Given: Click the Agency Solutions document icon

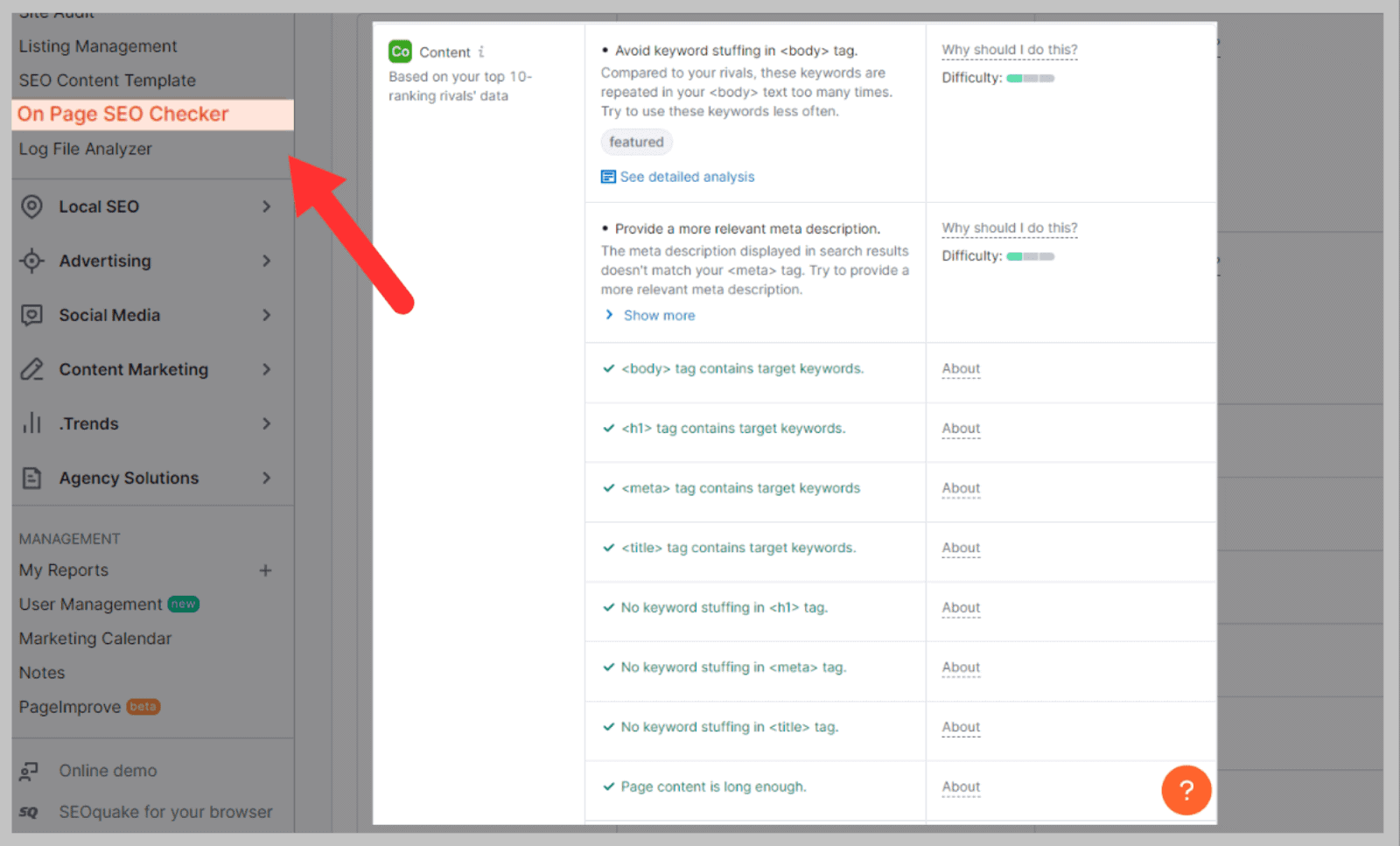Looking at the screenshot, I should 31,478.
